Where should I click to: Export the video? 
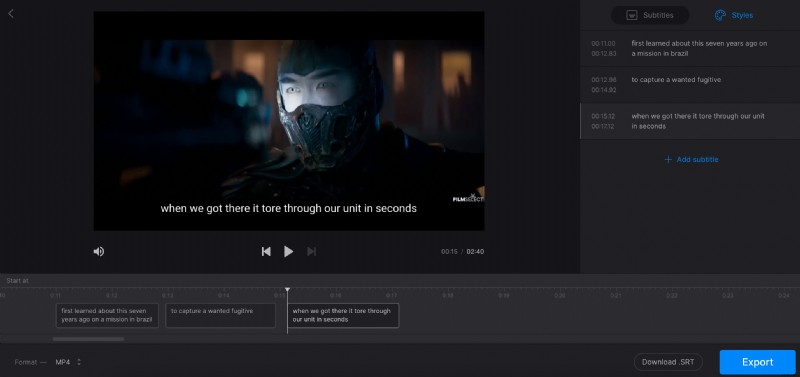coord(757,362)
